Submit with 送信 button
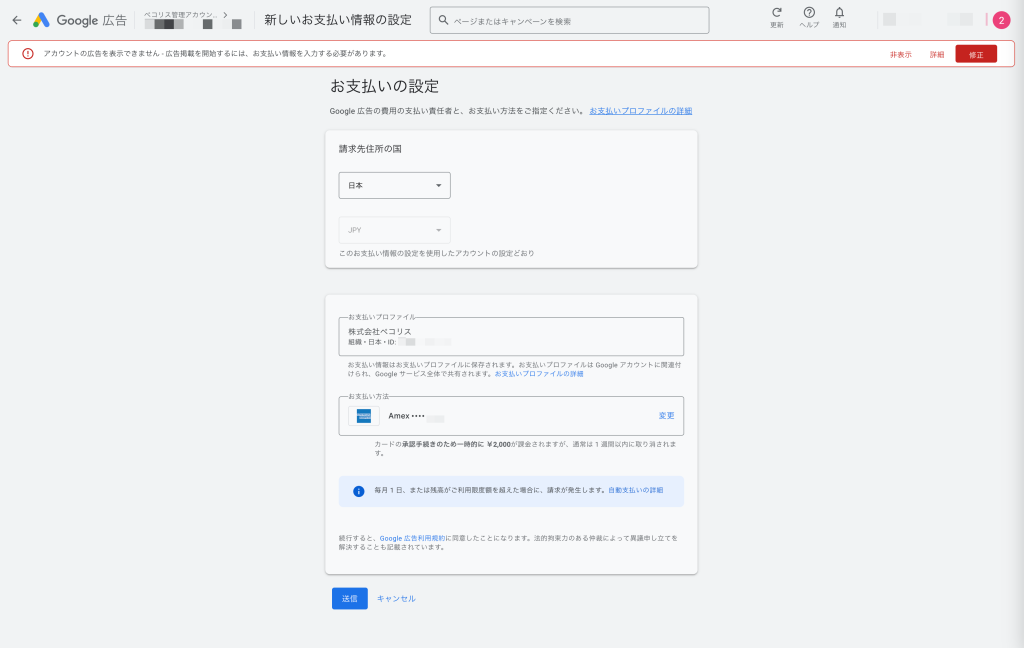This screenshot has width=1024, height=648. [349, 598]
